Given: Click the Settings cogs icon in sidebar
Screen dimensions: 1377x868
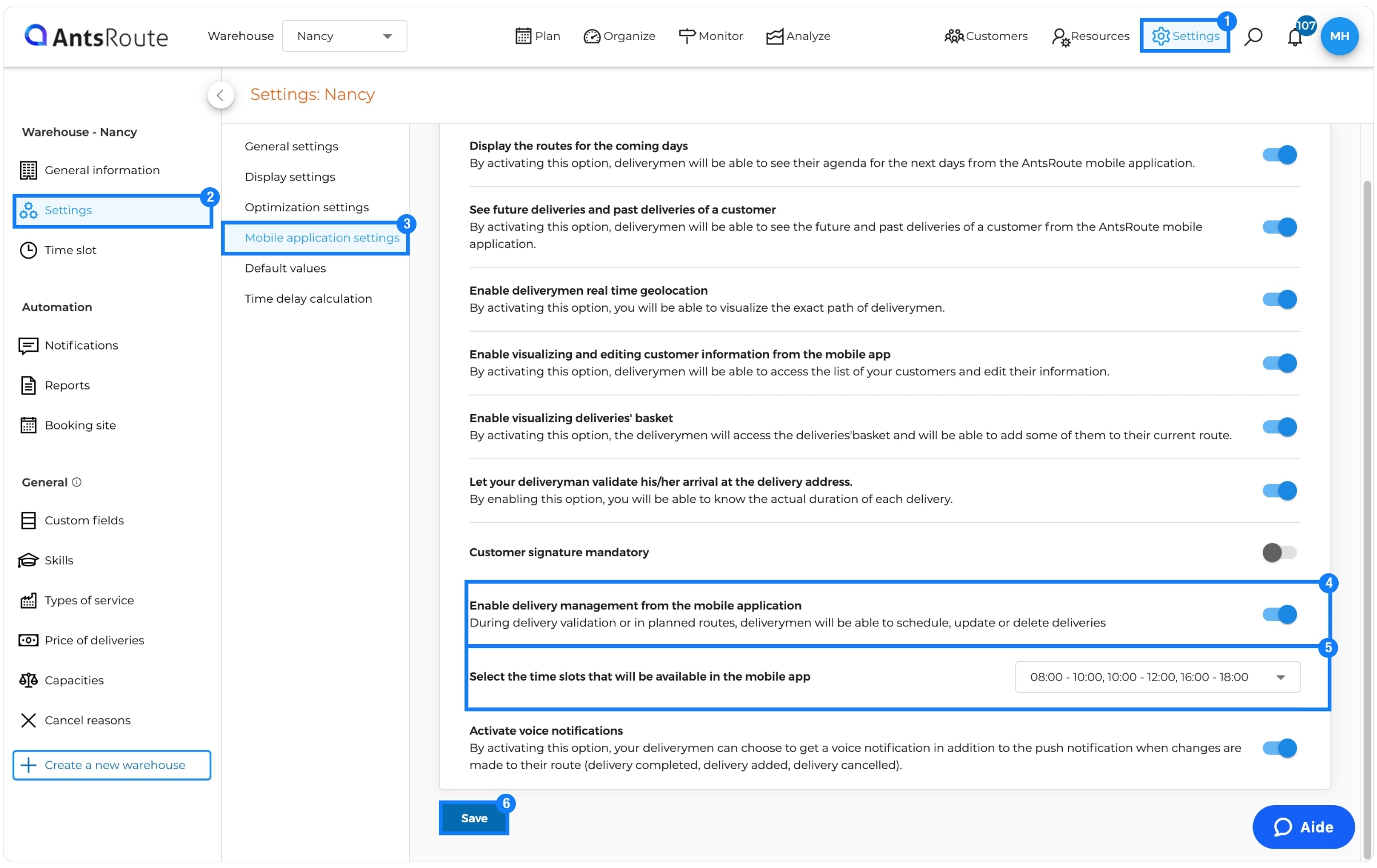Looking at the screenshot, I should pos(28,210).
